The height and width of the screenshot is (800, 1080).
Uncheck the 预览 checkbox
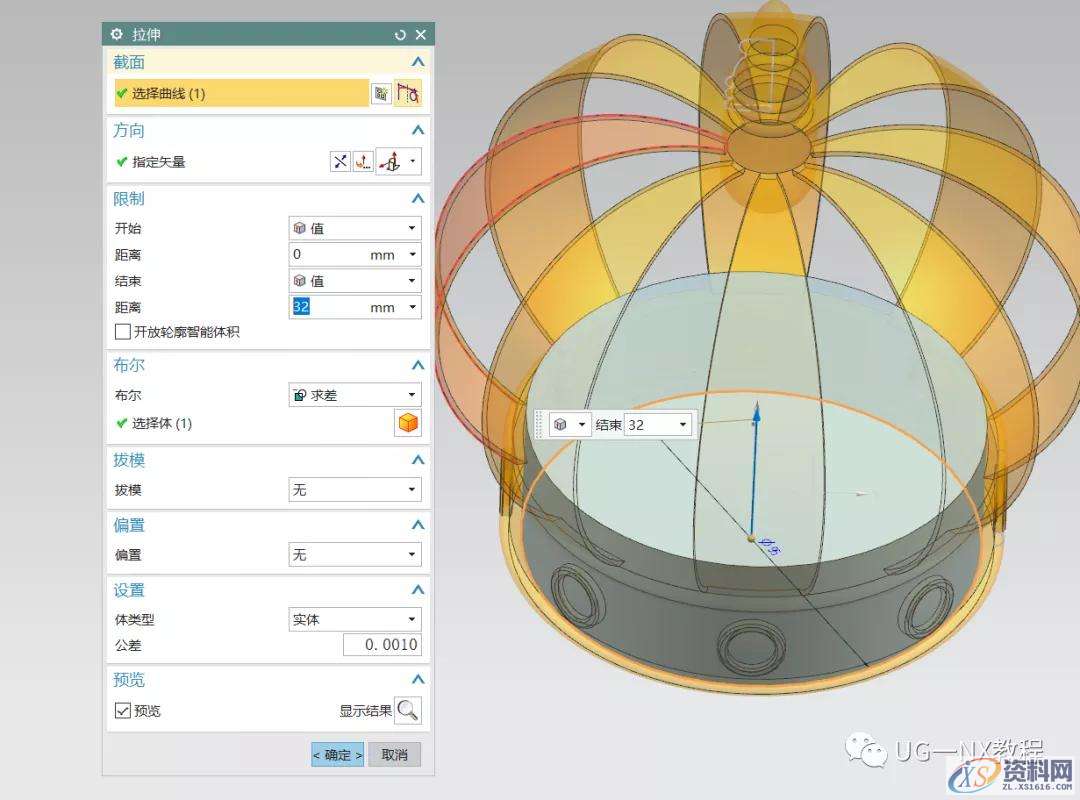123,711
